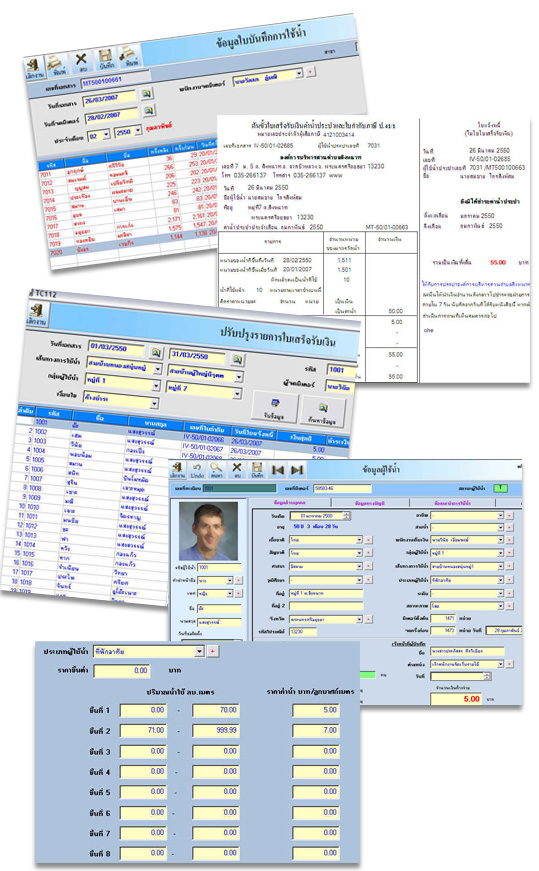
Task: Click the ราคาขั้นต่ำ minimum price field in tariff panel
Action: [x=122, y=671]
